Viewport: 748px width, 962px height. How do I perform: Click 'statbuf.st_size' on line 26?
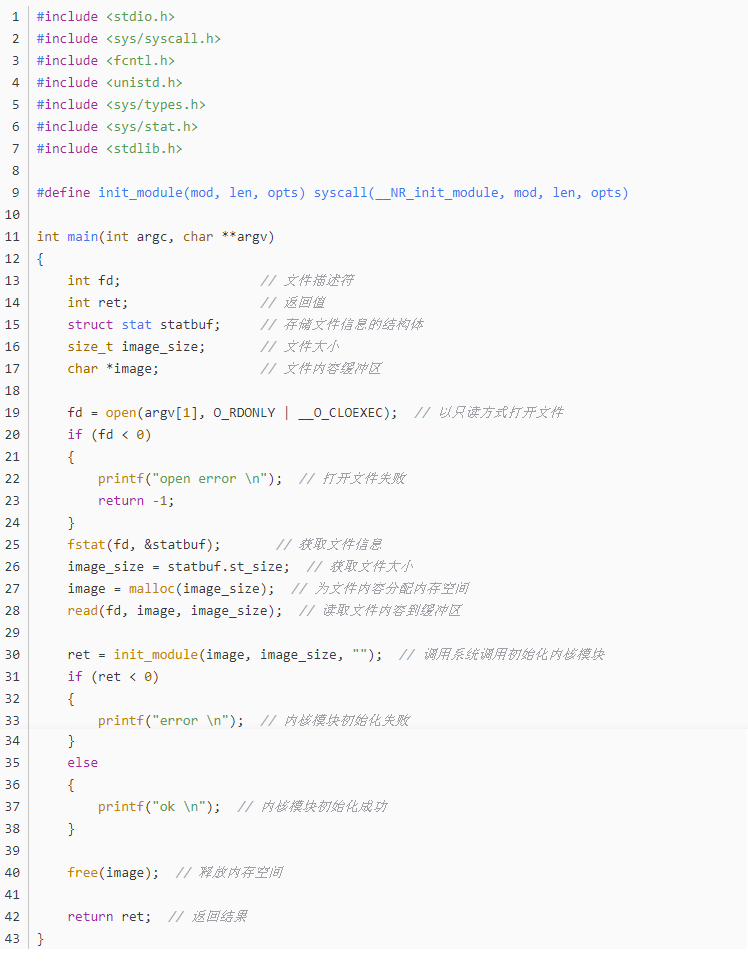point(225,567)
